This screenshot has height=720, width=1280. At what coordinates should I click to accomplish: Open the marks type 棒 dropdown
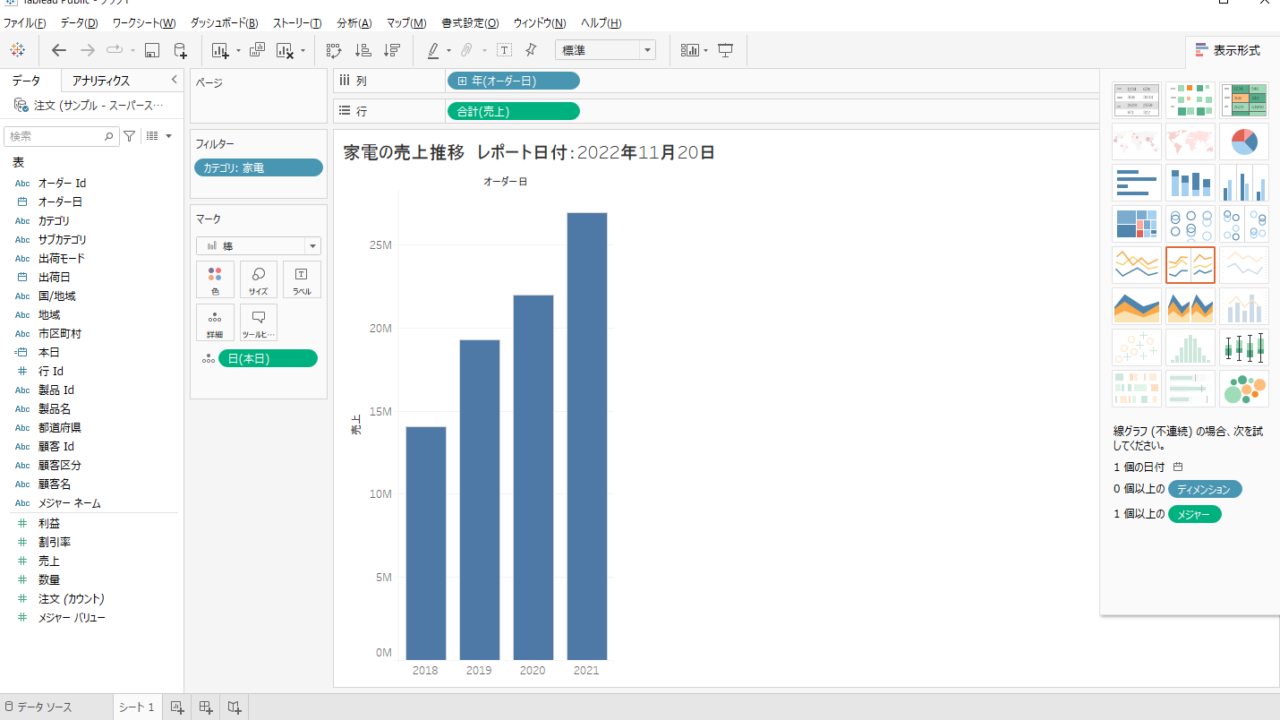click(x=258, y=246)
